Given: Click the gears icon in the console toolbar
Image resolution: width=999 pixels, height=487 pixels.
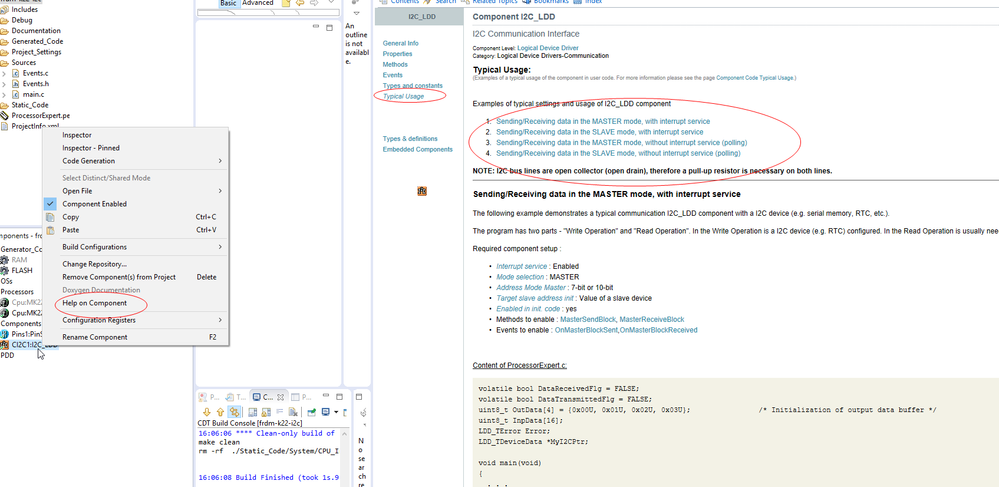Looking at the screenshot, I should click(x=234, y=412).
